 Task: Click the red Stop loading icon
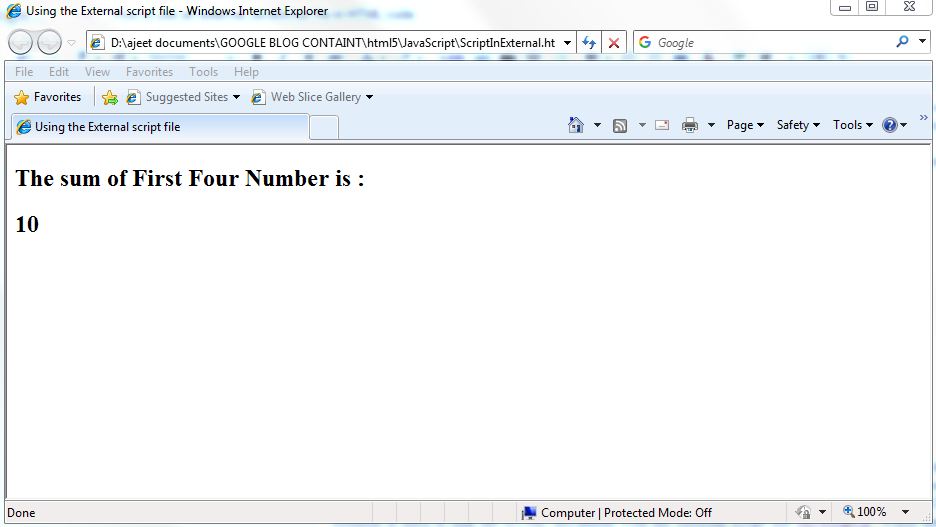click(614, 43)
